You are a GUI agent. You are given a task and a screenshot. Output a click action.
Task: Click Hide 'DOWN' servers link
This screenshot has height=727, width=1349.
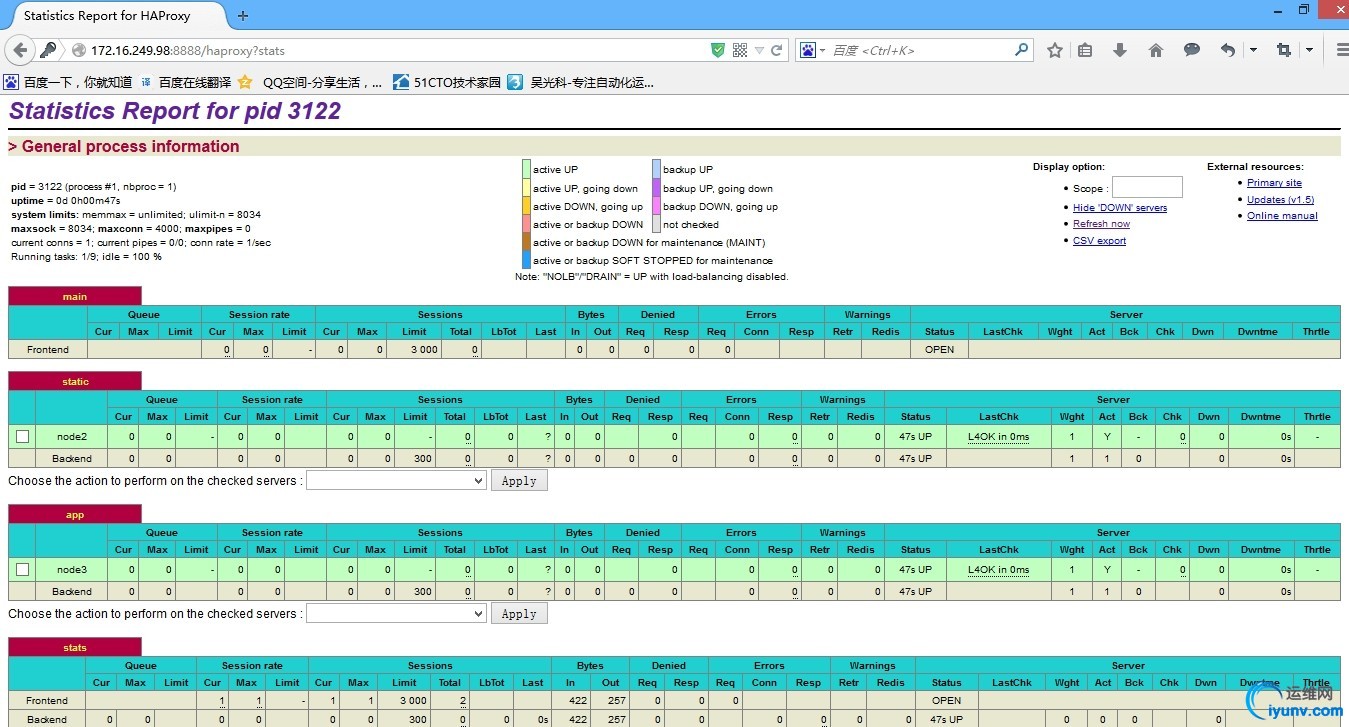tap(1120, 208)
